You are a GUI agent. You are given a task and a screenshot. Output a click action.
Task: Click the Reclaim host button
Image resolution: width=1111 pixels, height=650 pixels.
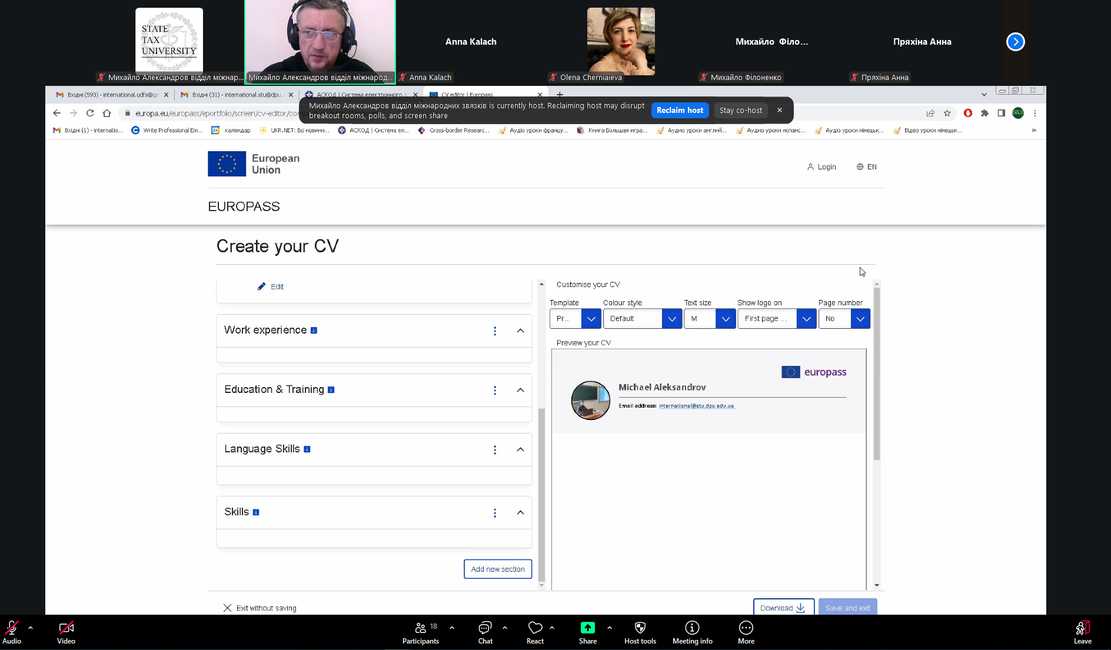pos(680,110)
